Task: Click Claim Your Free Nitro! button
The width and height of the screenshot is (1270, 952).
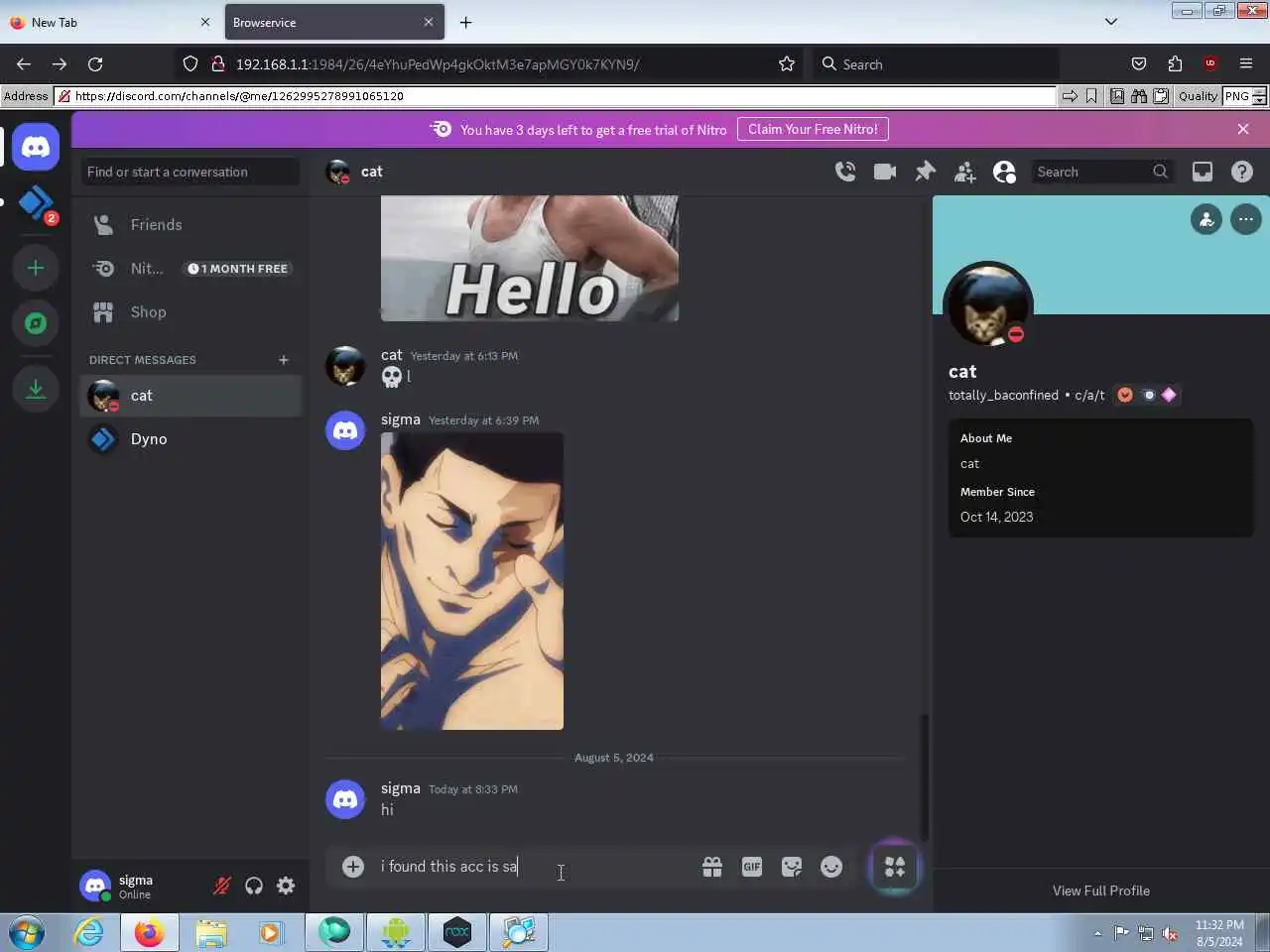Action: point(813,129)
